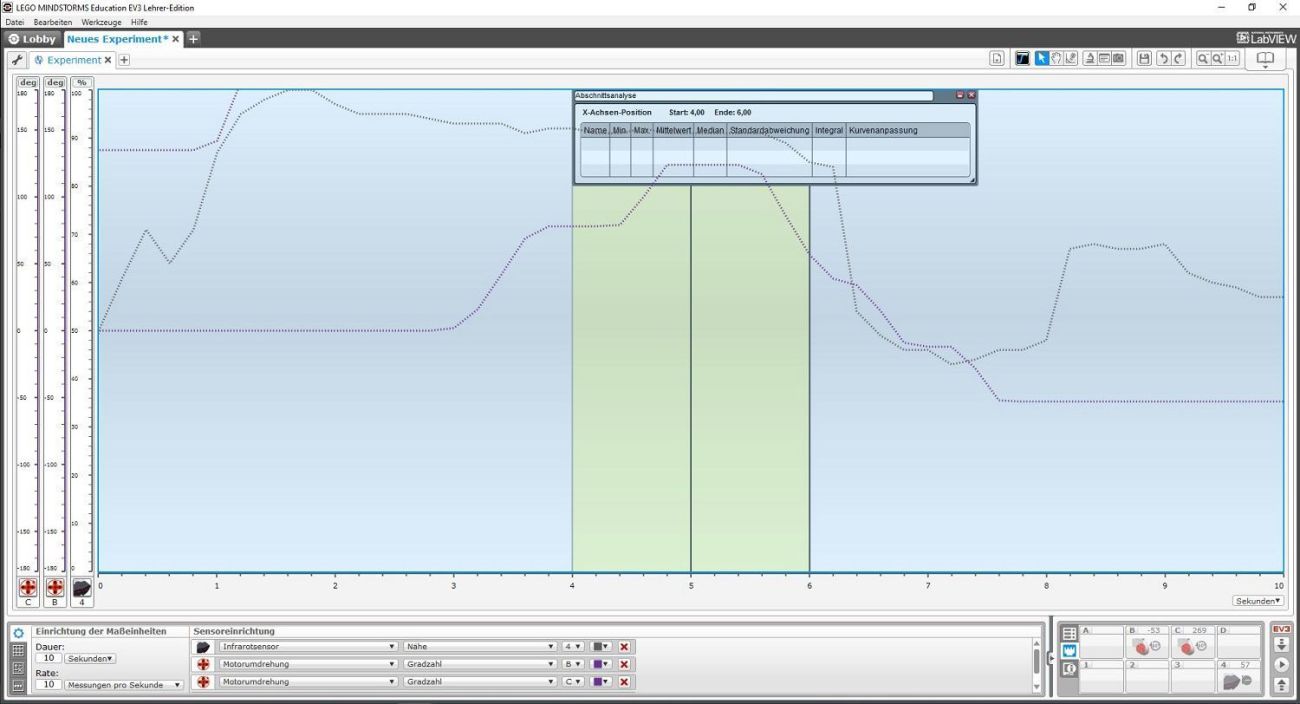
Task: Open color picker for motor B line
Action: point(600,664)
